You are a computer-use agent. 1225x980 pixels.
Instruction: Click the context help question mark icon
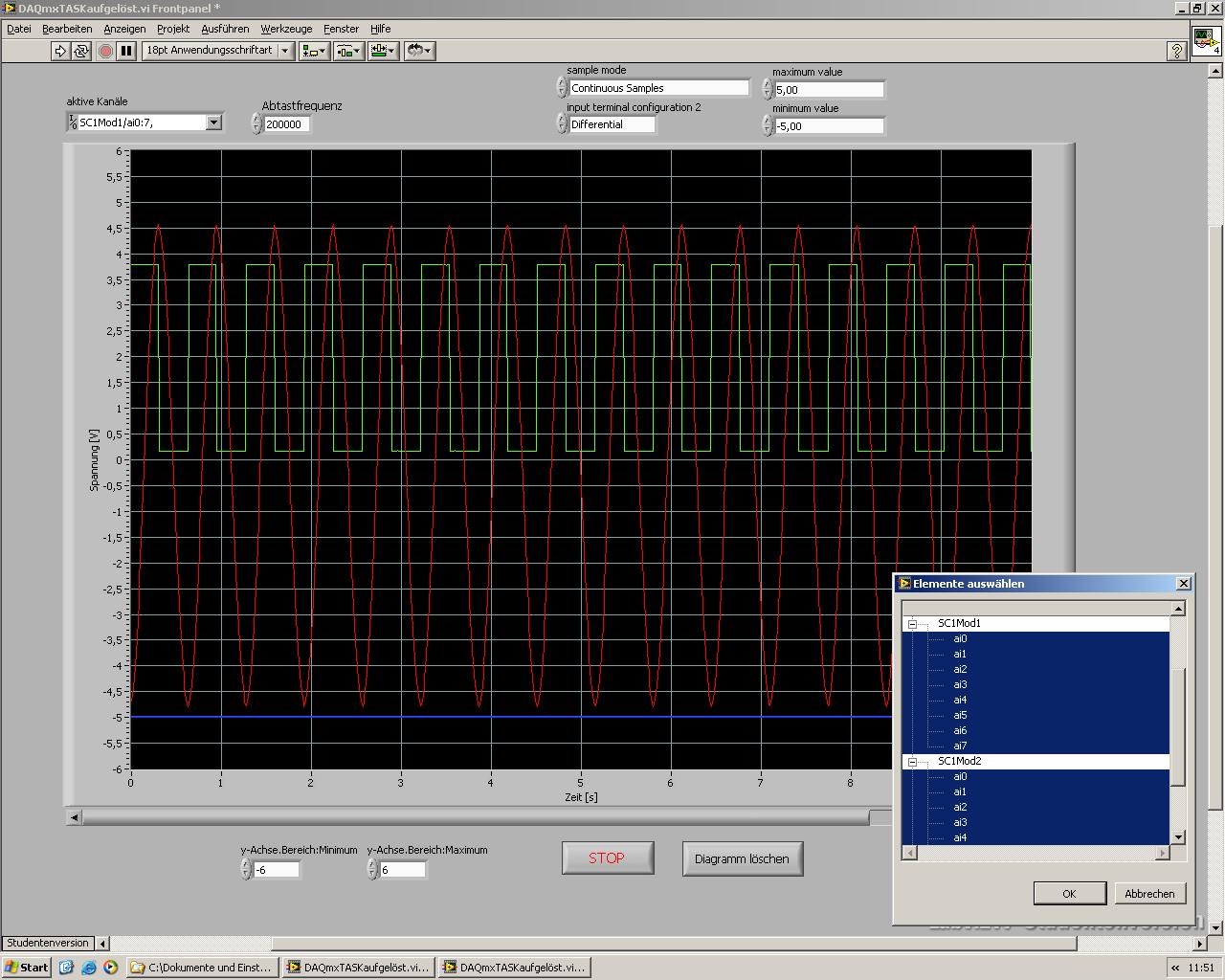point(1177,51)
